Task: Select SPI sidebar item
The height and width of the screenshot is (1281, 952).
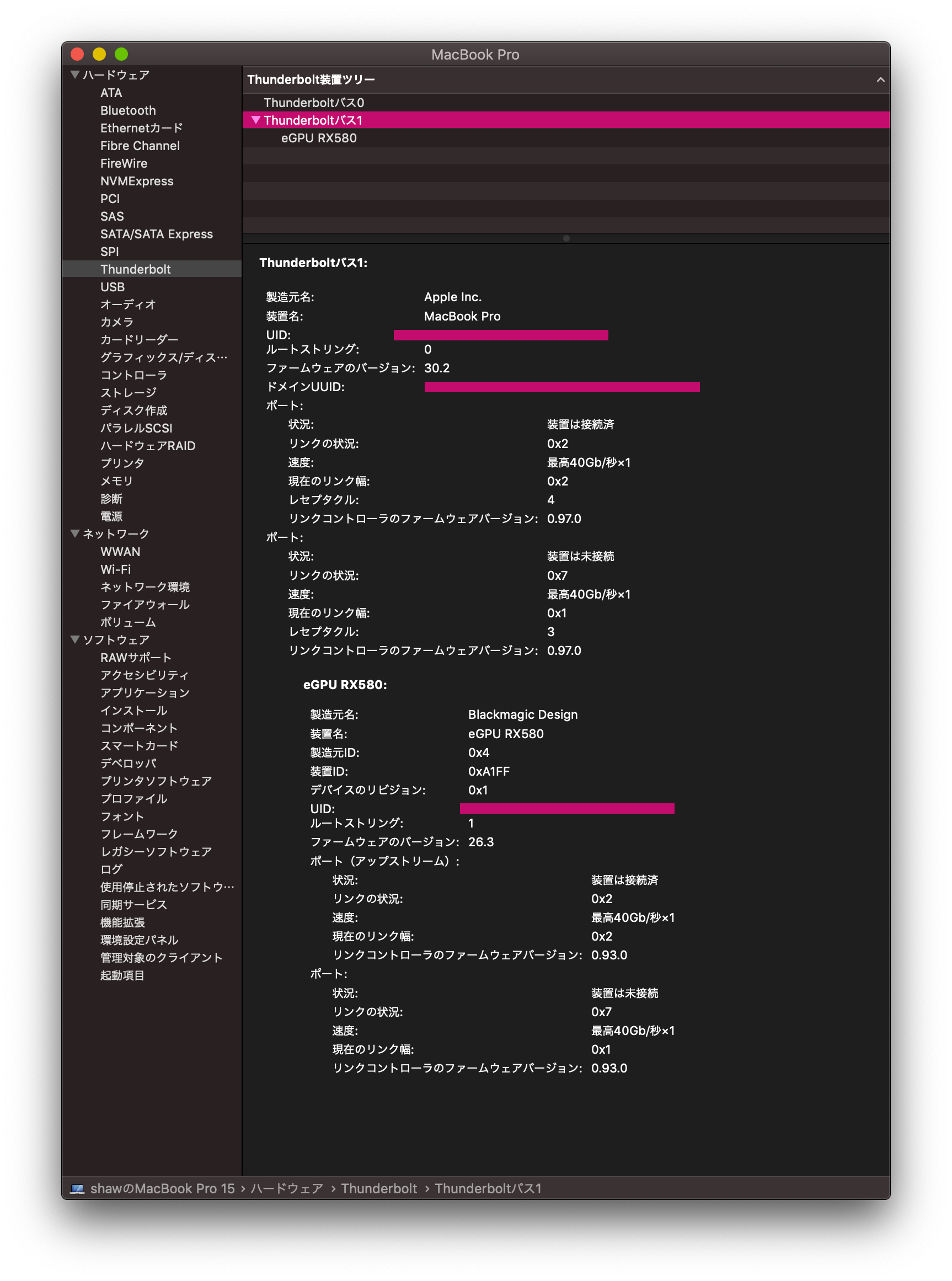Action: pos(110,251)
